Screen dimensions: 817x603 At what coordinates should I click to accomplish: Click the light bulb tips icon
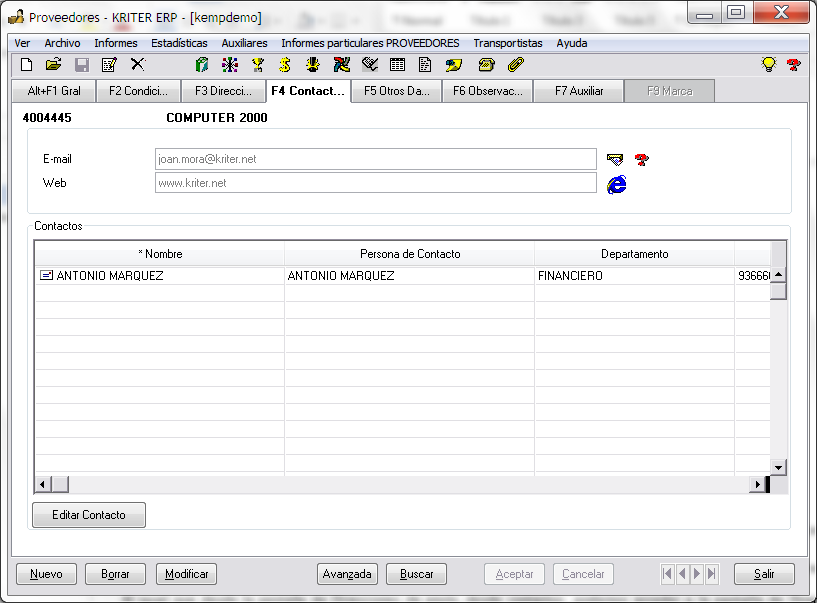(769, 65)
